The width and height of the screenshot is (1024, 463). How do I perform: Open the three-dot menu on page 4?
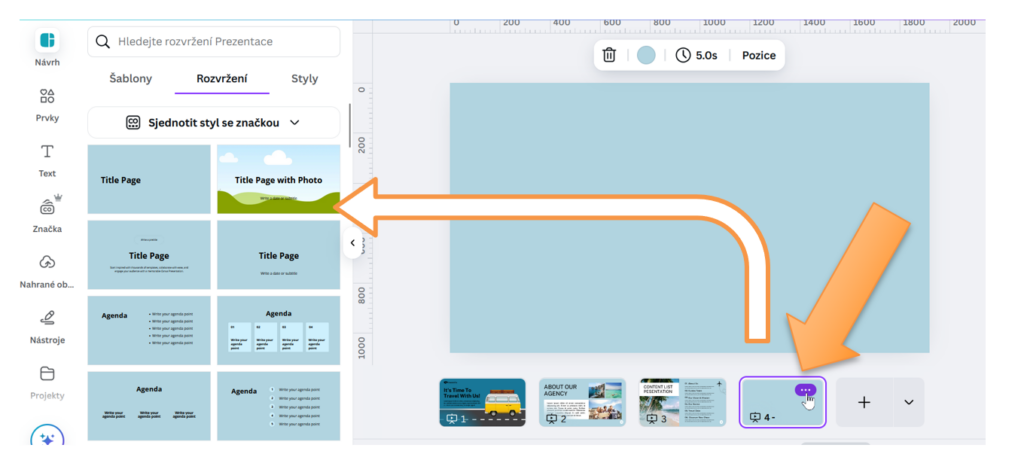click(x=805, y=390)
